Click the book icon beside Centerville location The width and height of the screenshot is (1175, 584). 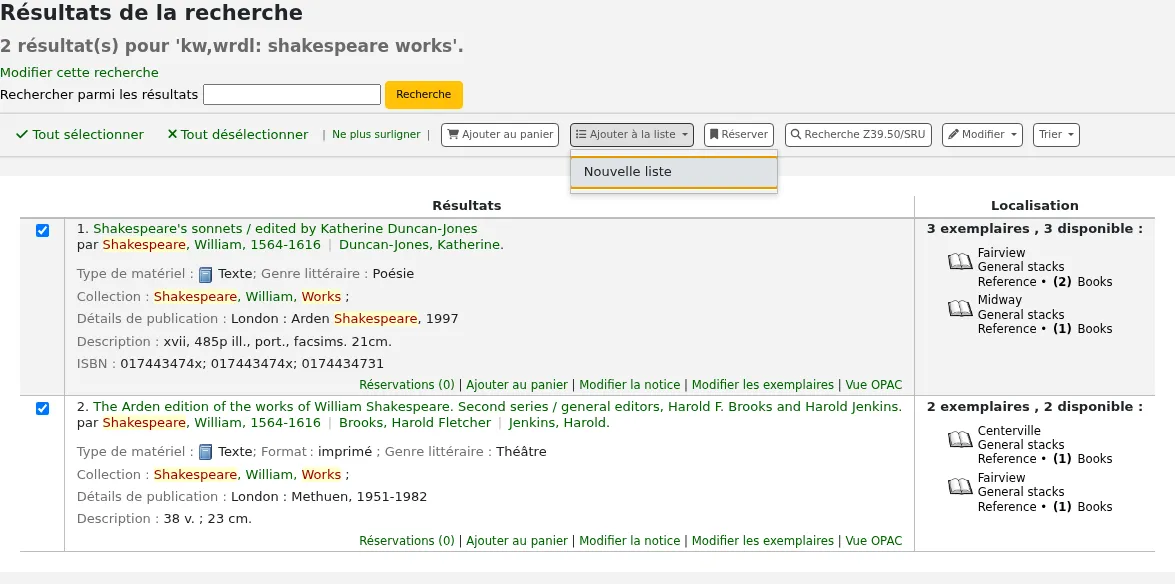click(960, 439)
